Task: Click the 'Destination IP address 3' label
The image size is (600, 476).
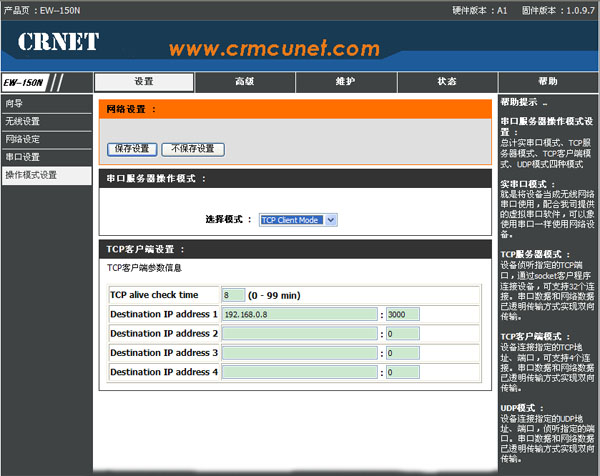Action: tap(164, 353)
